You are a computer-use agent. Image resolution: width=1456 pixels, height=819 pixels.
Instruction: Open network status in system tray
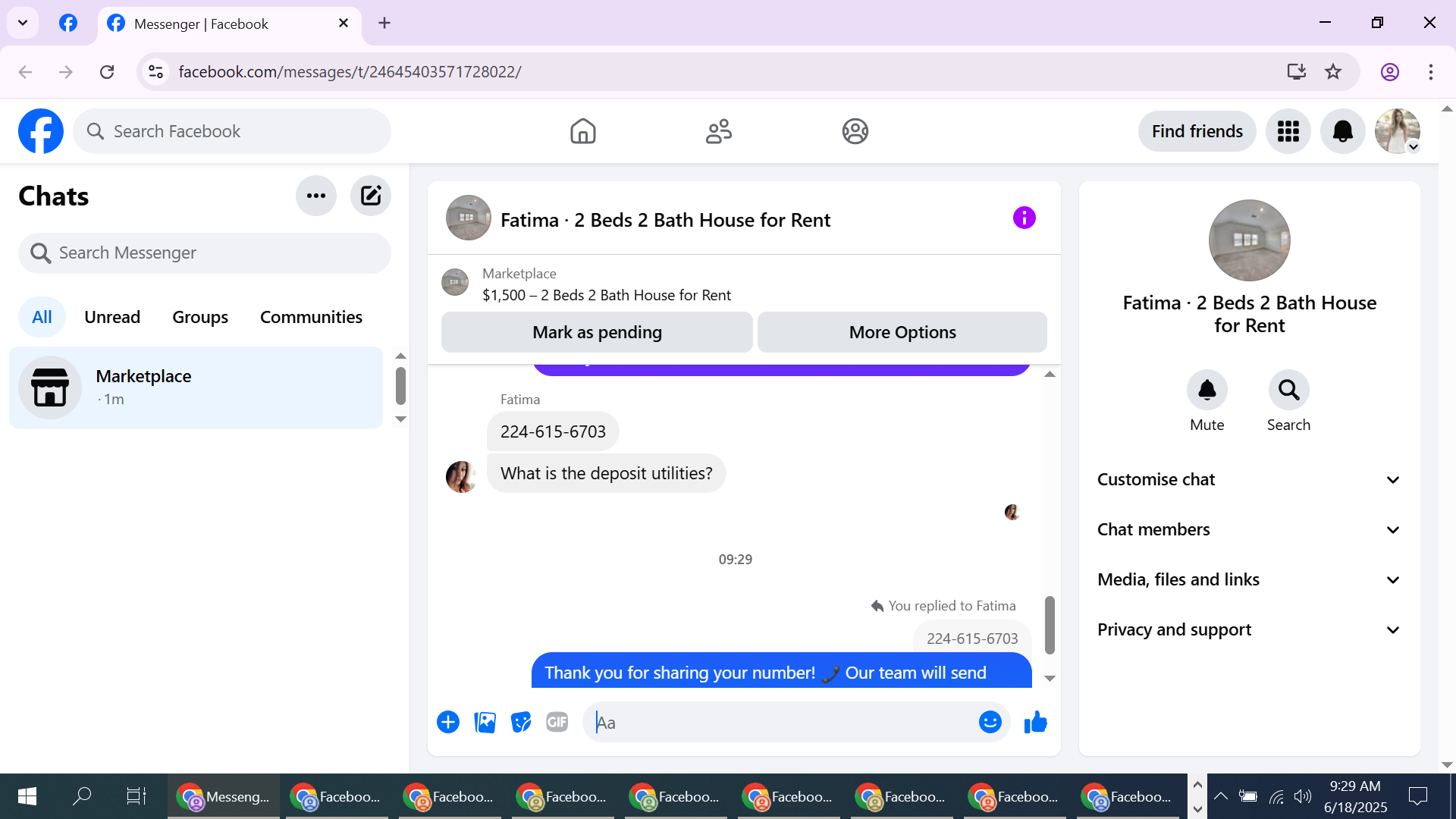(1276, 796)
